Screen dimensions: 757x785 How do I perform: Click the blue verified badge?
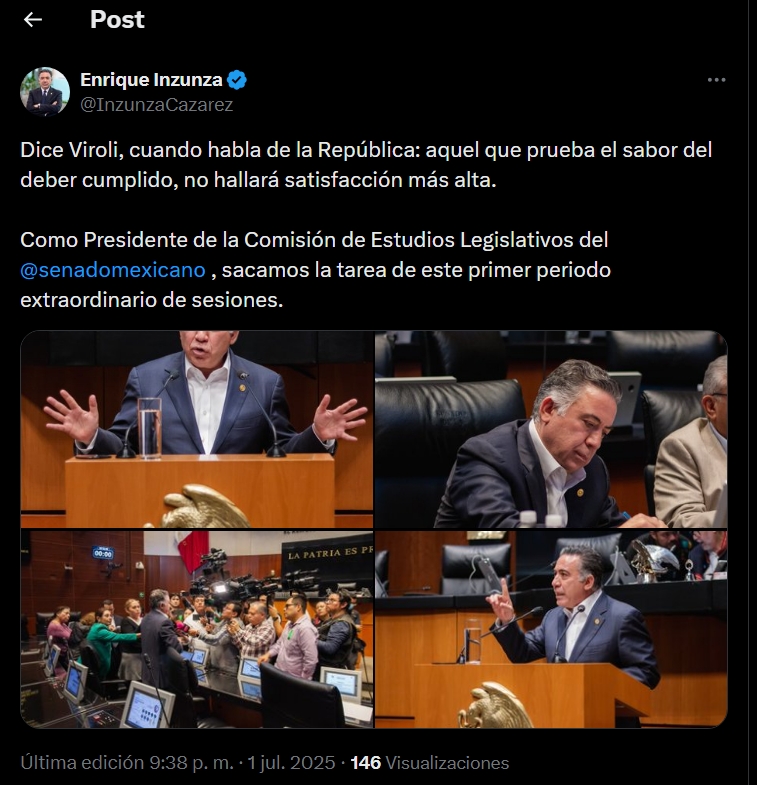[x=237, y=80]
